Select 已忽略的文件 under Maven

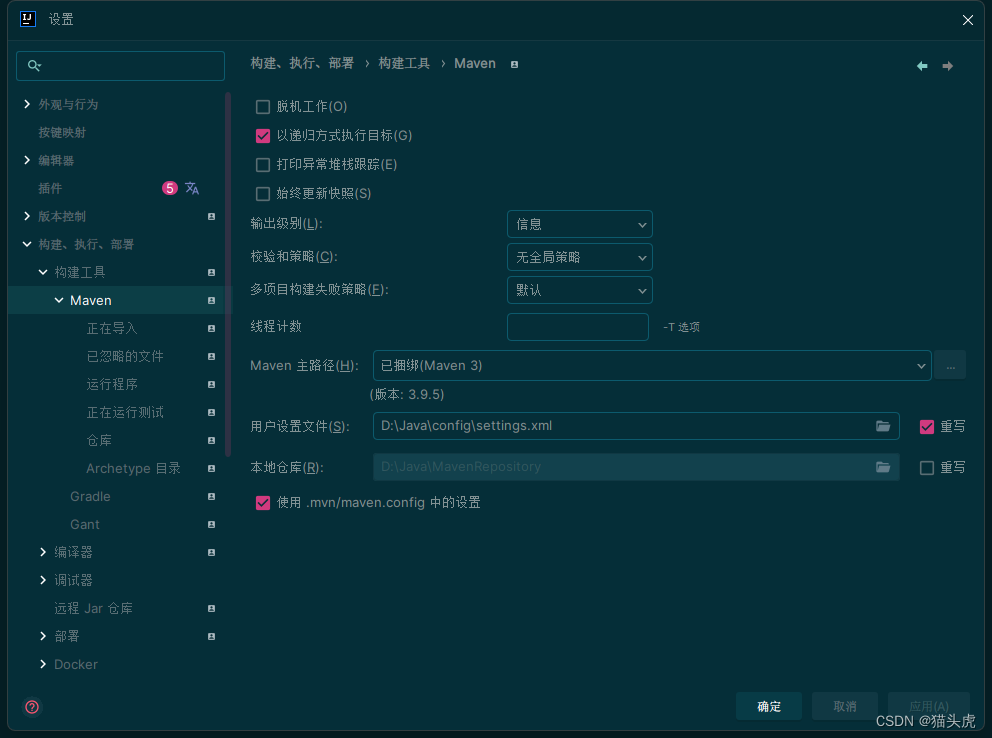click(x=125, y=356)
